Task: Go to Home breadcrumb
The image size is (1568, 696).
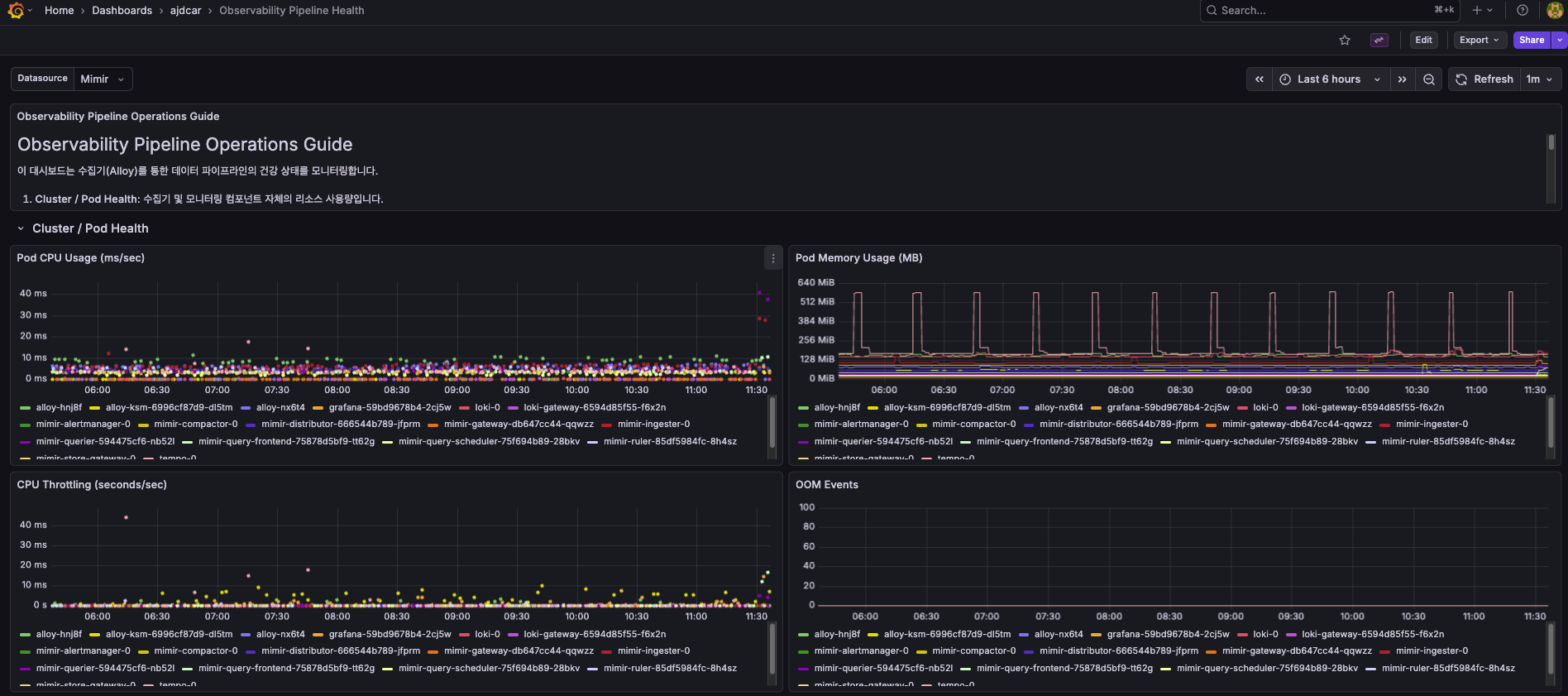Action: pyautogui.click(x=60, y=11)
